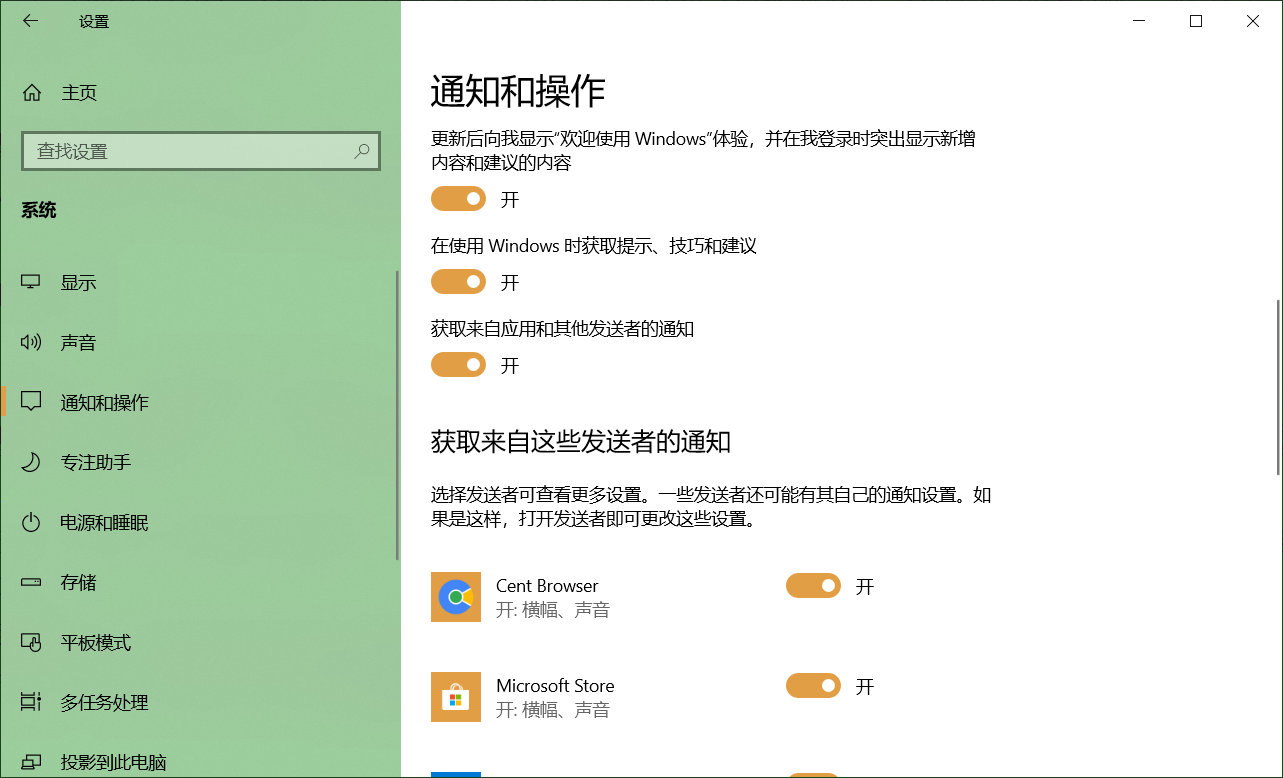Open 多任务处理 settings icon

31,702
